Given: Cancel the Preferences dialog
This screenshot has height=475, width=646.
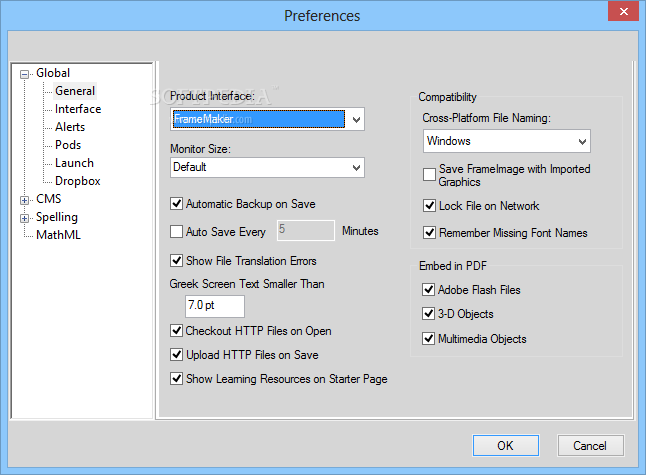Looking at the screenshot, I should [590, 445].
